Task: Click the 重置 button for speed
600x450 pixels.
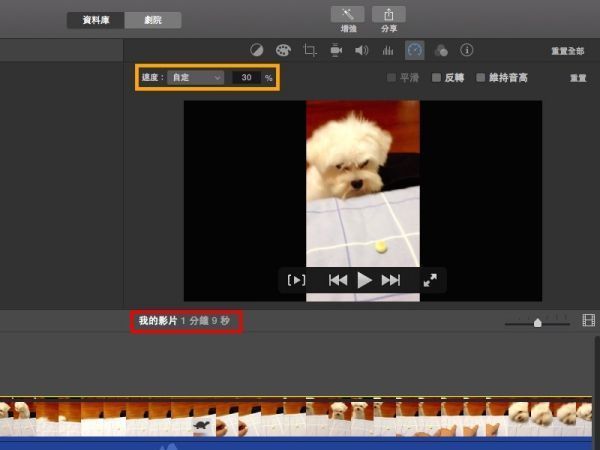Action: (578, 78)
